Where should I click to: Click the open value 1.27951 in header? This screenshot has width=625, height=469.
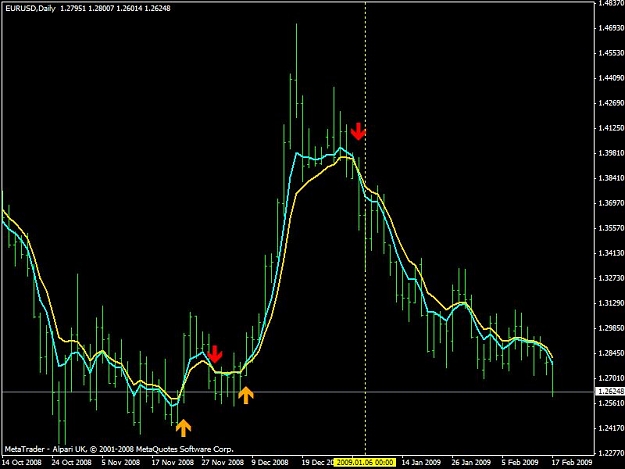[73, 8]
